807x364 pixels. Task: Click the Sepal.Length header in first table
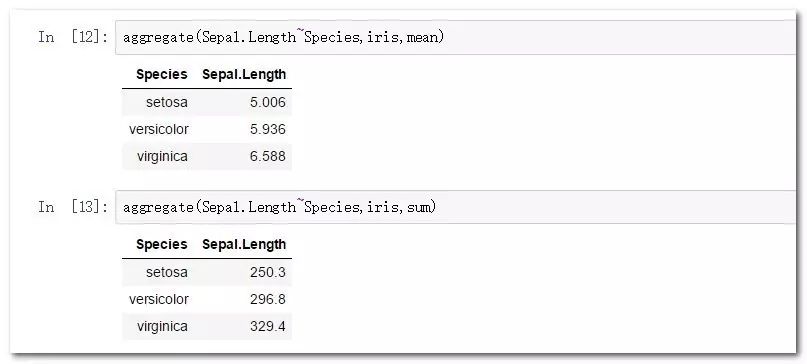[244, 74]
